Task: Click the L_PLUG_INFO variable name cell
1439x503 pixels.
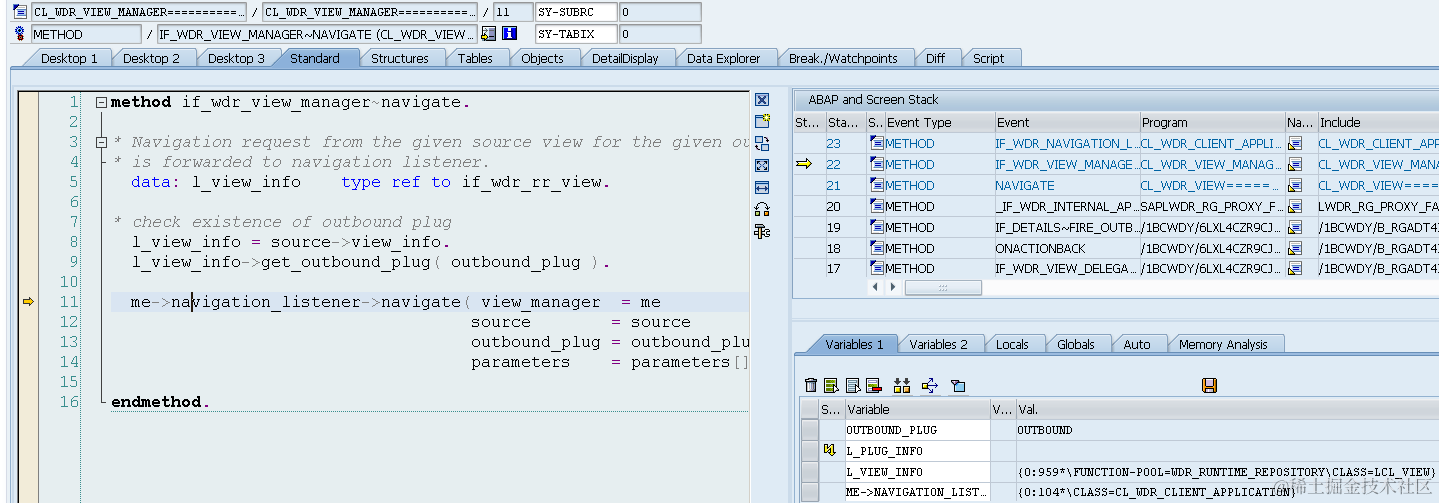Action: pyautogui.click(x=917, y=451)
